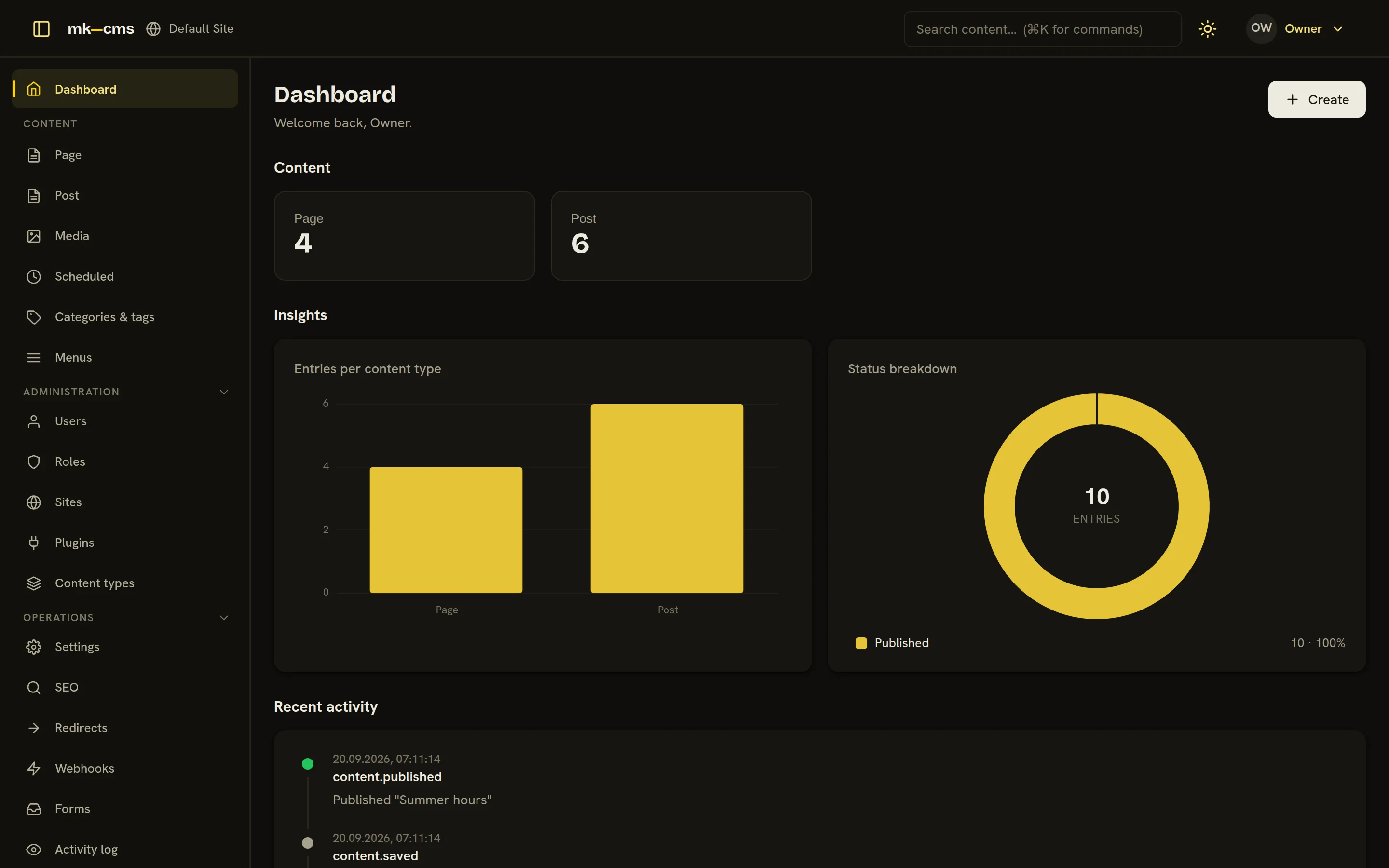Screen dimensions: 1389x868
Task: Click the 'Status breakdown' title
Action: tap(902, 369)
